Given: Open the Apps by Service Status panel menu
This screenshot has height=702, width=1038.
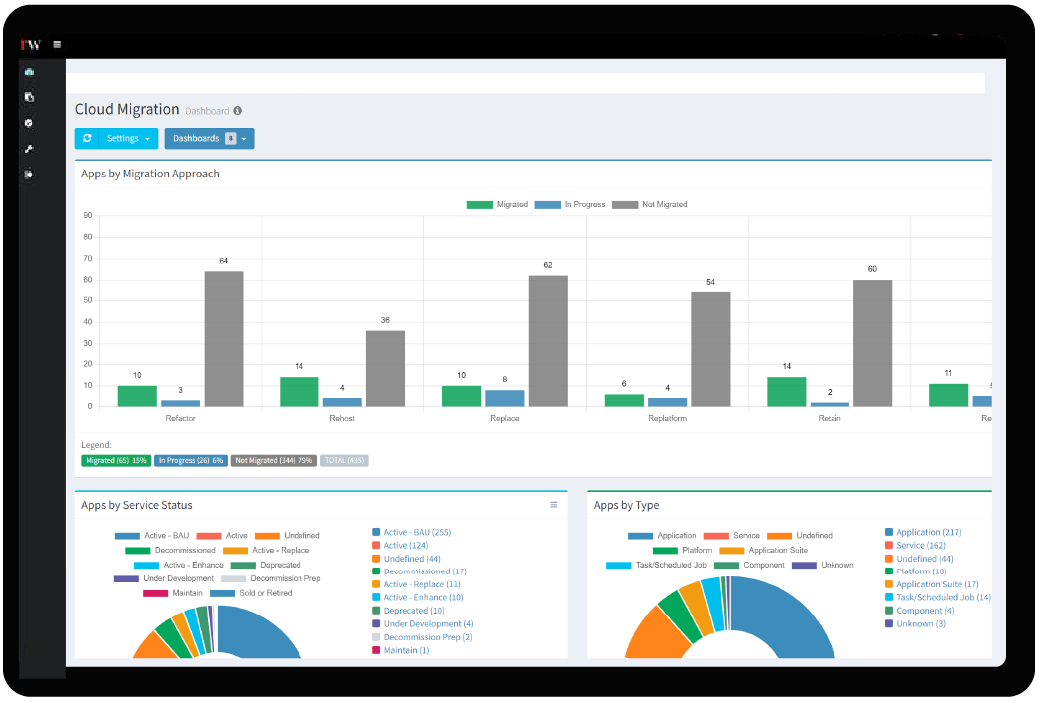Looking at the screenshot, I should (x=553, y=505).
